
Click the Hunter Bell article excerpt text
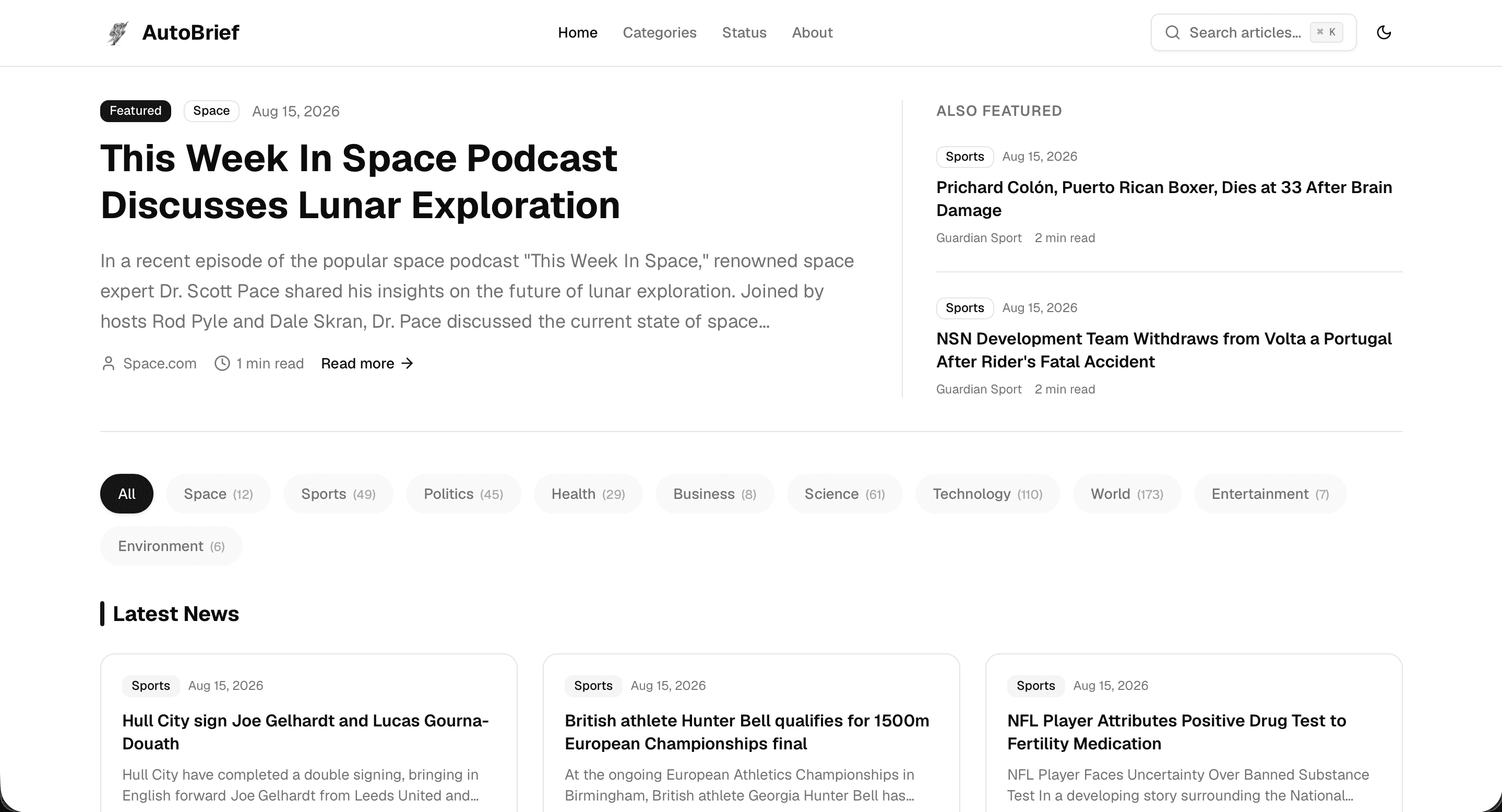coord(740,785)
